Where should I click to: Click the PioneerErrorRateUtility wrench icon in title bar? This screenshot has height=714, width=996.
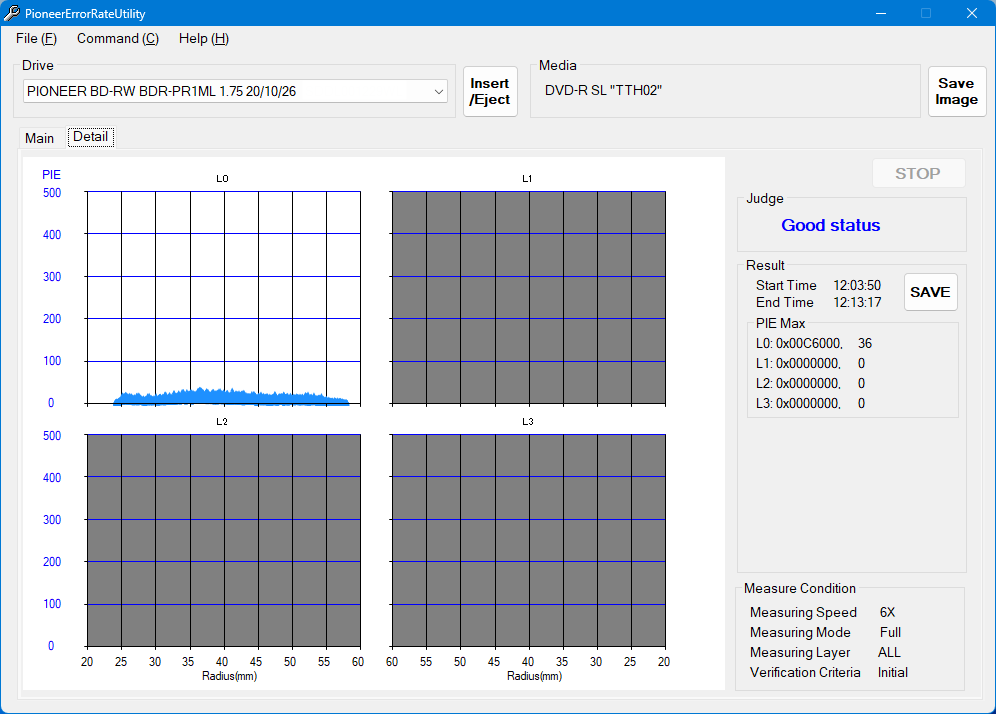click(12, 13)
